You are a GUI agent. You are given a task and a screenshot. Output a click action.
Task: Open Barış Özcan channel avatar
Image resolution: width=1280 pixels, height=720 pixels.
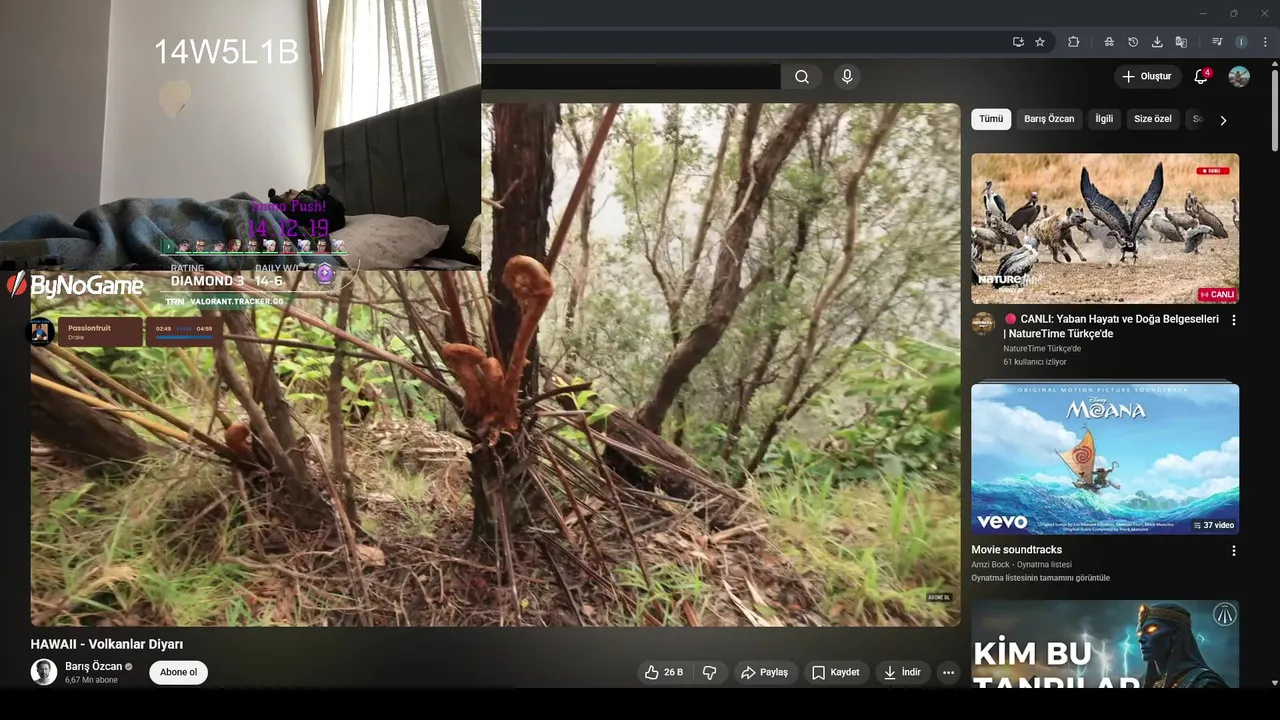click(x=44, y=672)
